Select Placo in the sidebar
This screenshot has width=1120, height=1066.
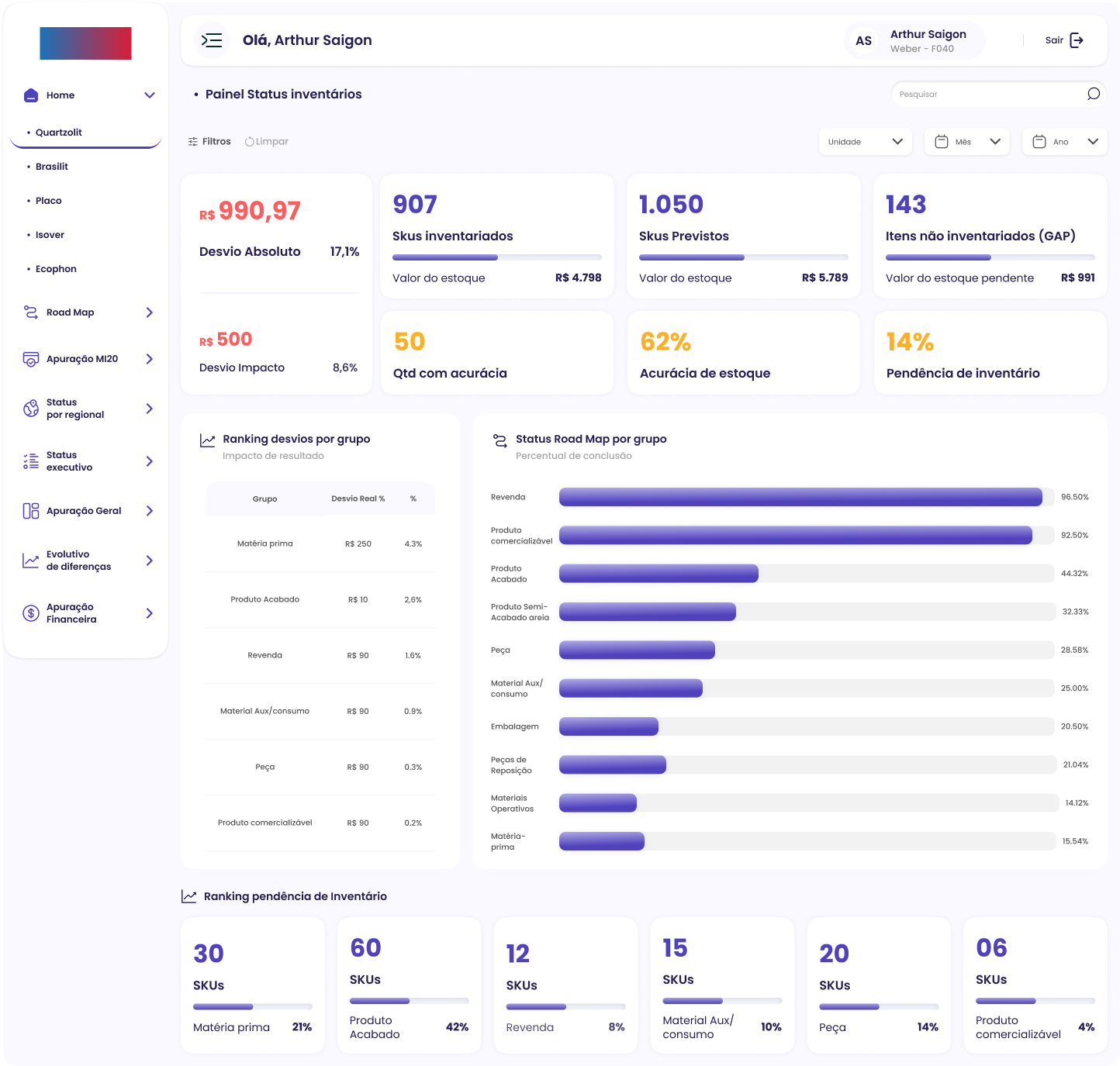[49, 201]
